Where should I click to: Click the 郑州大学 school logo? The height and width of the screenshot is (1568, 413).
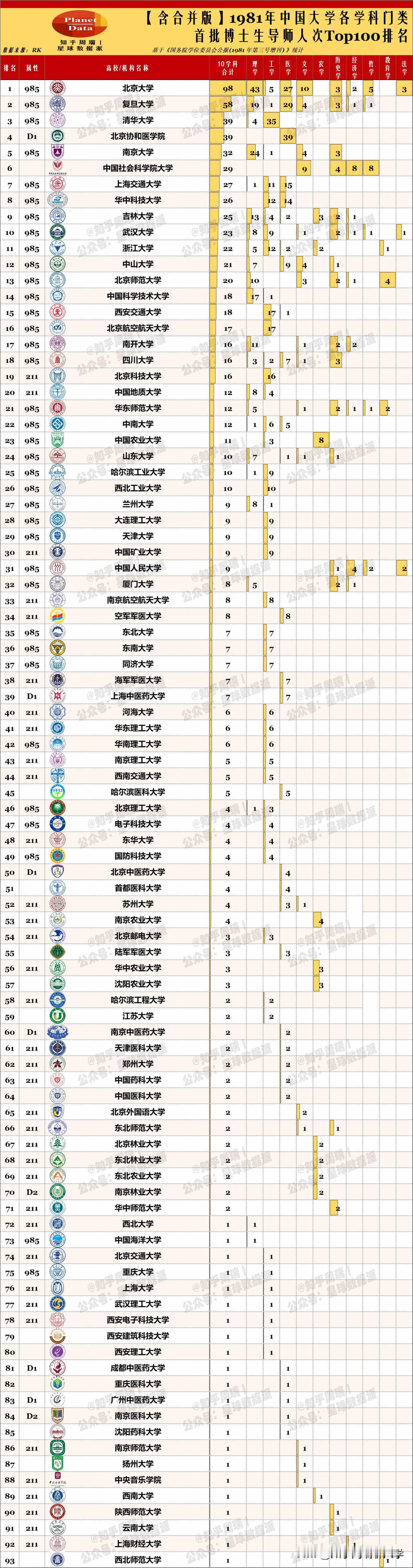(57, 1064)
